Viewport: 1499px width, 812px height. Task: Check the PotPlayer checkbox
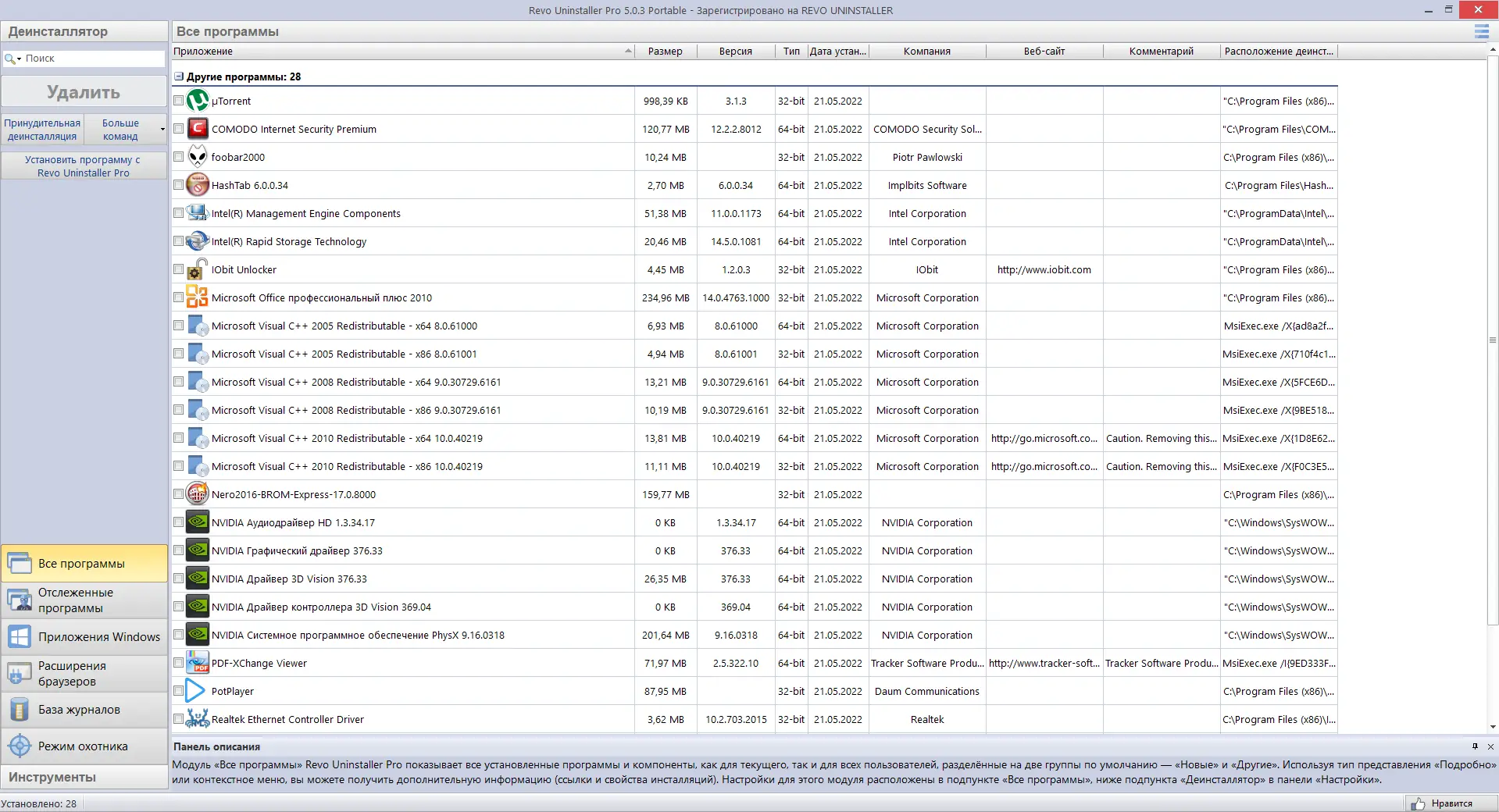[x=178, y=691]
